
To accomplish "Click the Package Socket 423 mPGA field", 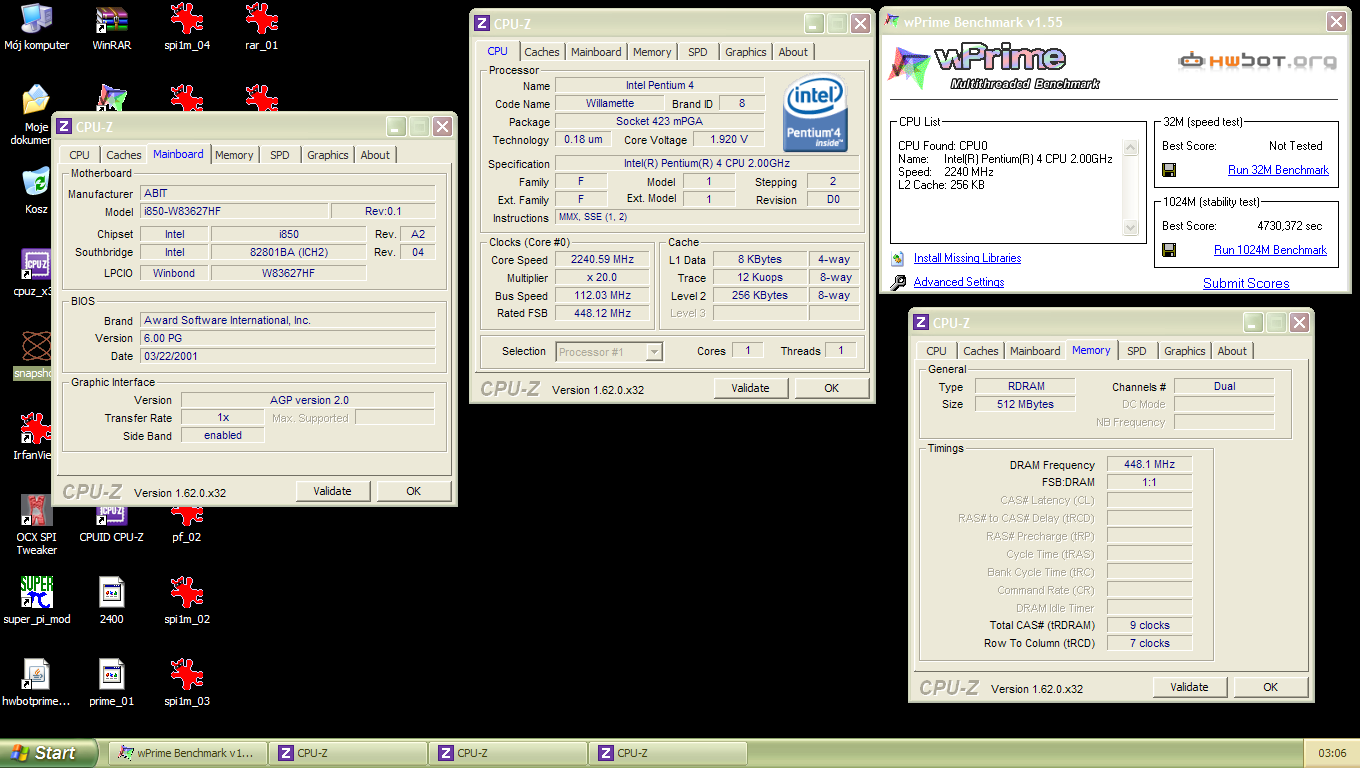I will pyautogui.click(x=659, y=122).
